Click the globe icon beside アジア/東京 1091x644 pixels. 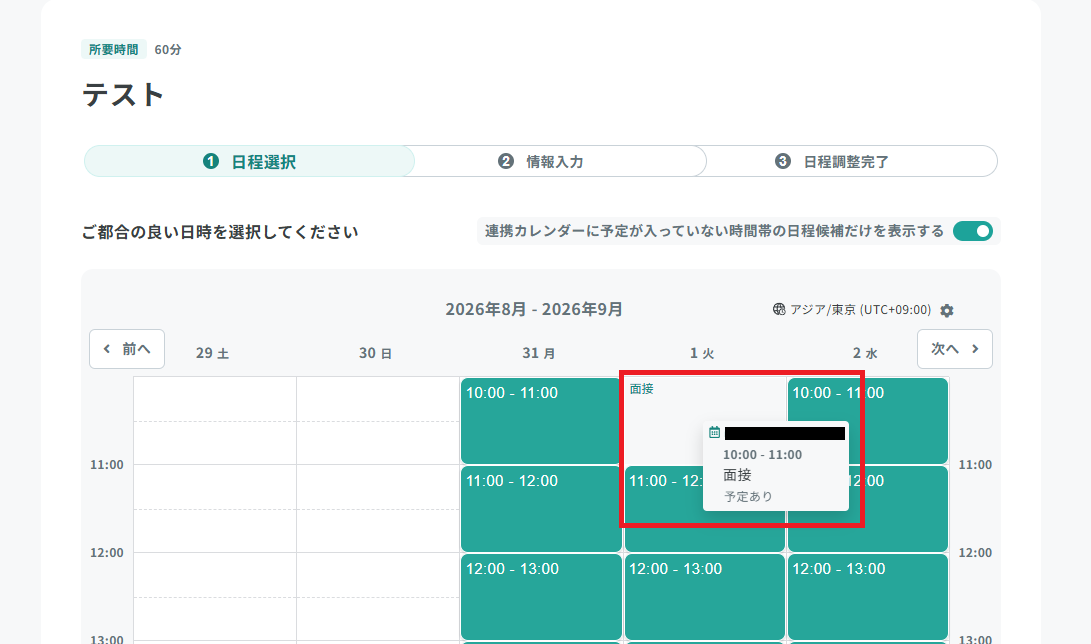coord(779,309)
